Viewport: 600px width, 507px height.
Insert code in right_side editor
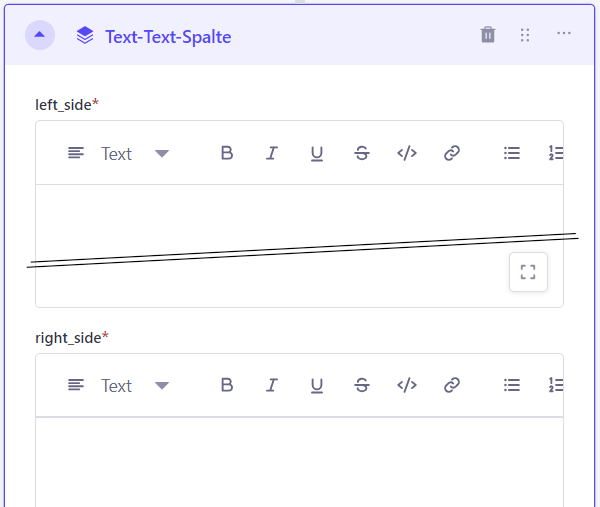click(407, 385)
